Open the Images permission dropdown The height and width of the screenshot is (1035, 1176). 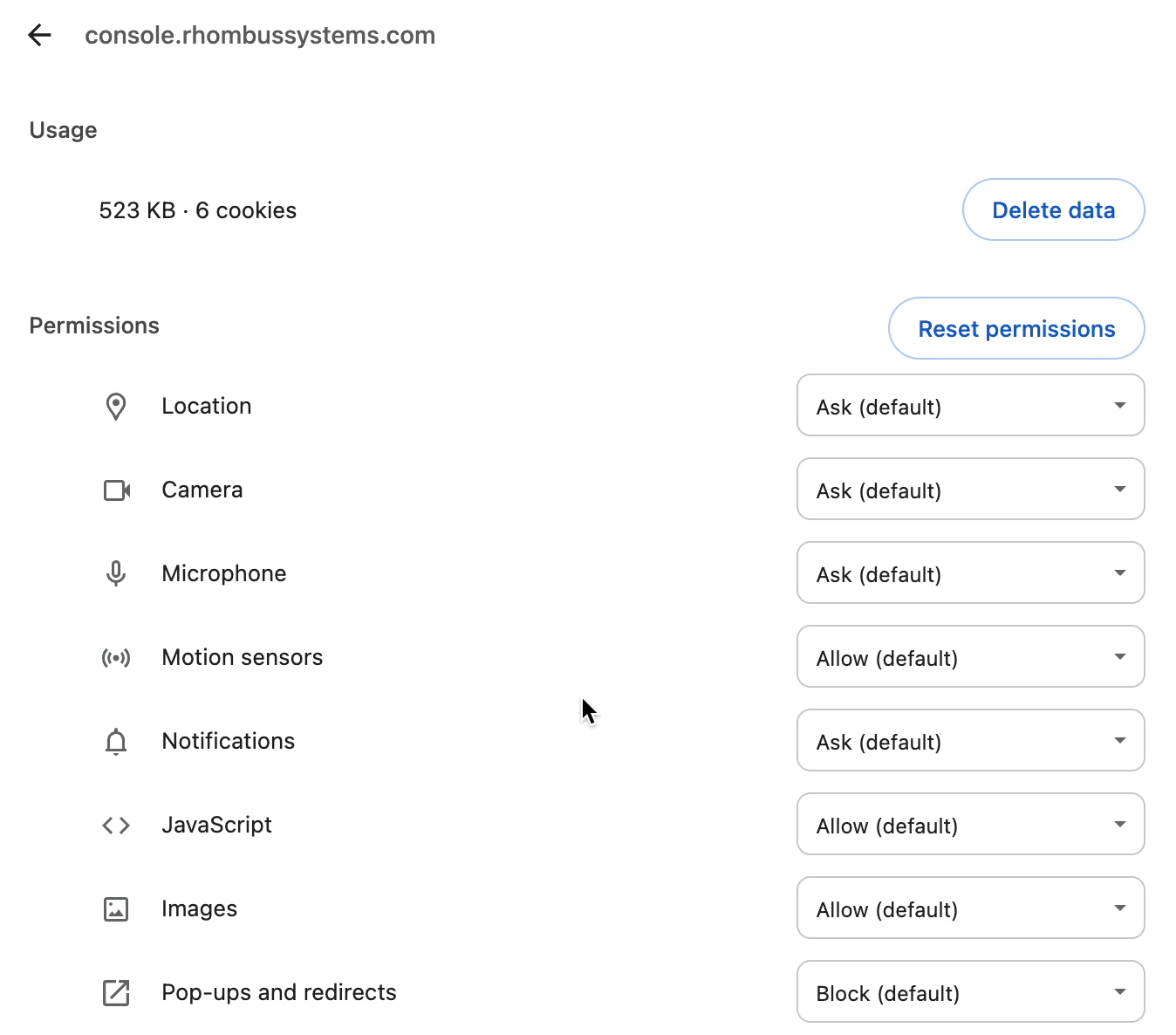(x=971, y=908)
